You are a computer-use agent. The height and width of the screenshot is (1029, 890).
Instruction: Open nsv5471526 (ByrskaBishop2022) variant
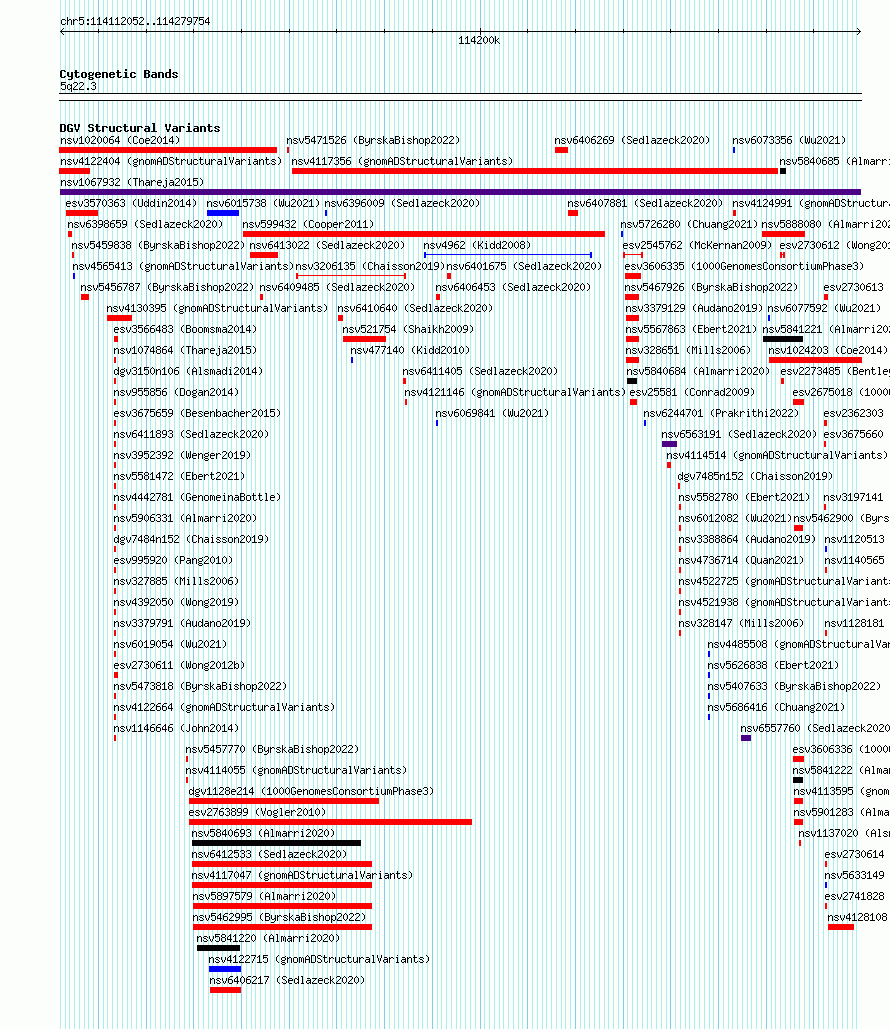pyautogui.click(x=373, y=140)
